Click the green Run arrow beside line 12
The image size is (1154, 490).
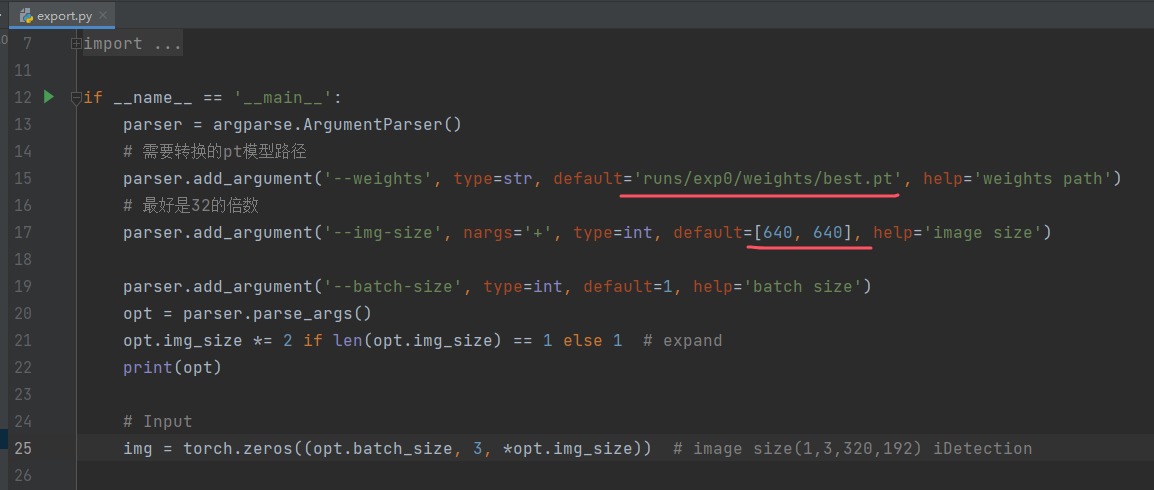pyautogui.click(x=49, y=97)
